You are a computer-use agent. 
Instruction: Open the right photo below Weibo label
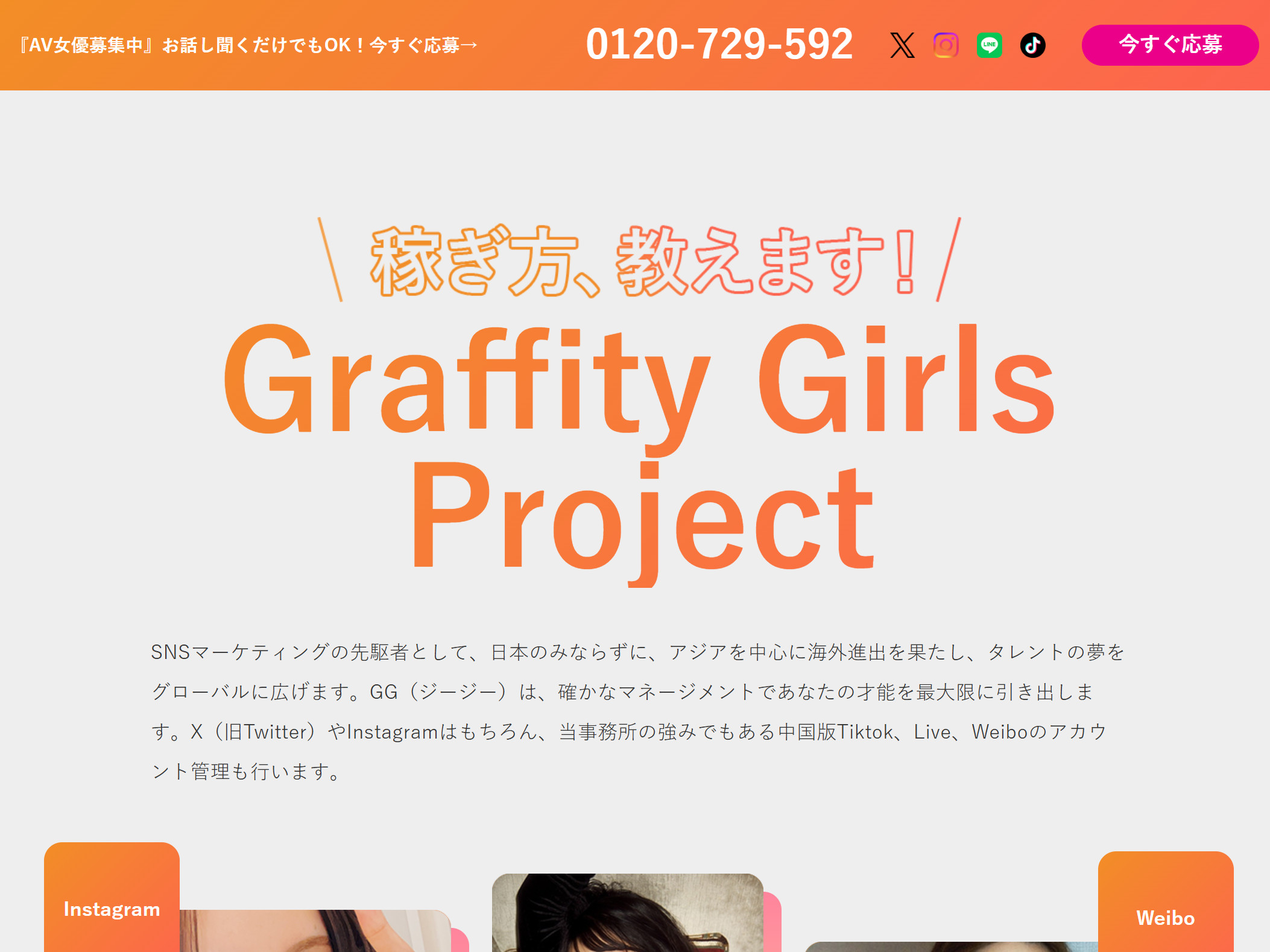coord(952,947)
